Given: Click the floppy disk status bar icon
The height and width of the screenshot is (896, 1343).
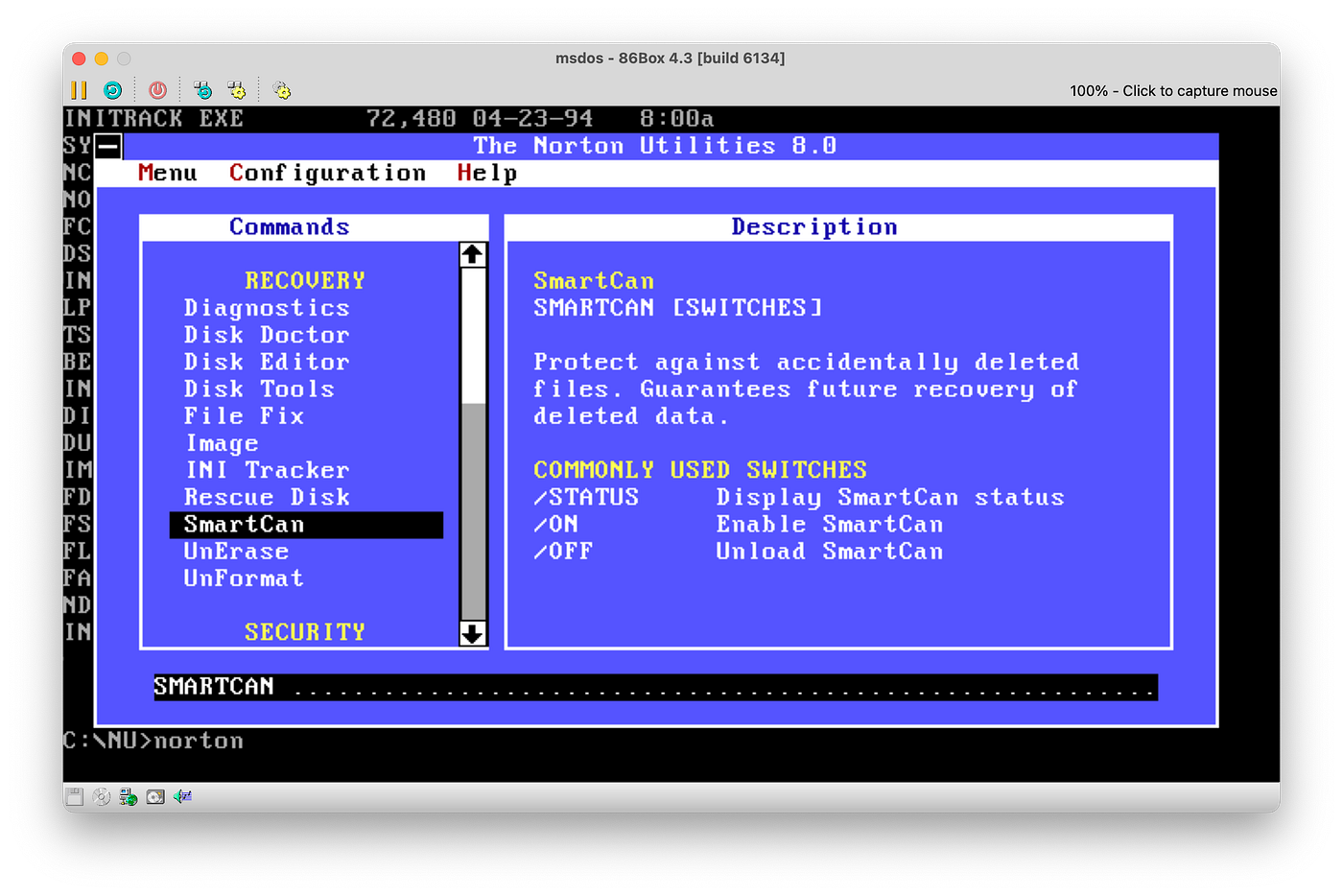Looking at the screenshot, I should point(74,796).
